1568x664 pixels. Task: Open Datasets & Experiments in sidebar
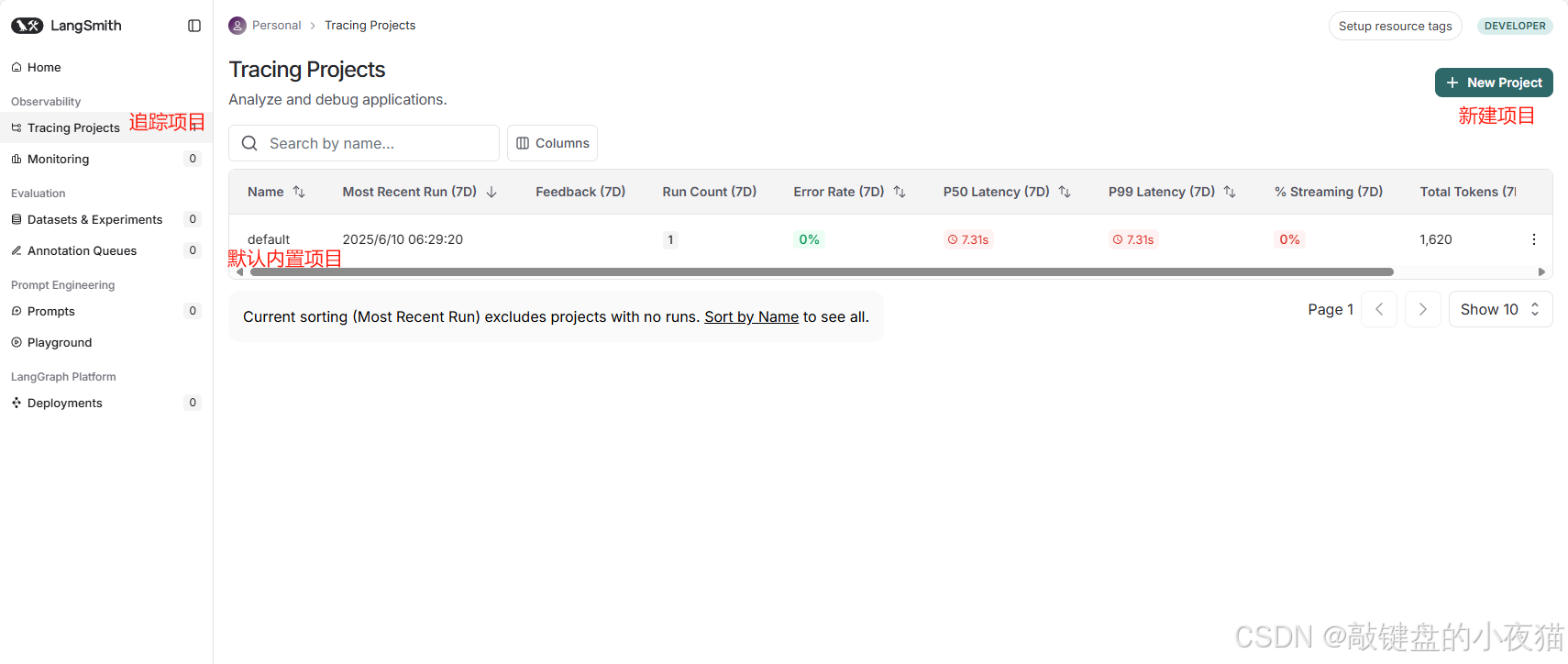click(106, 219)
